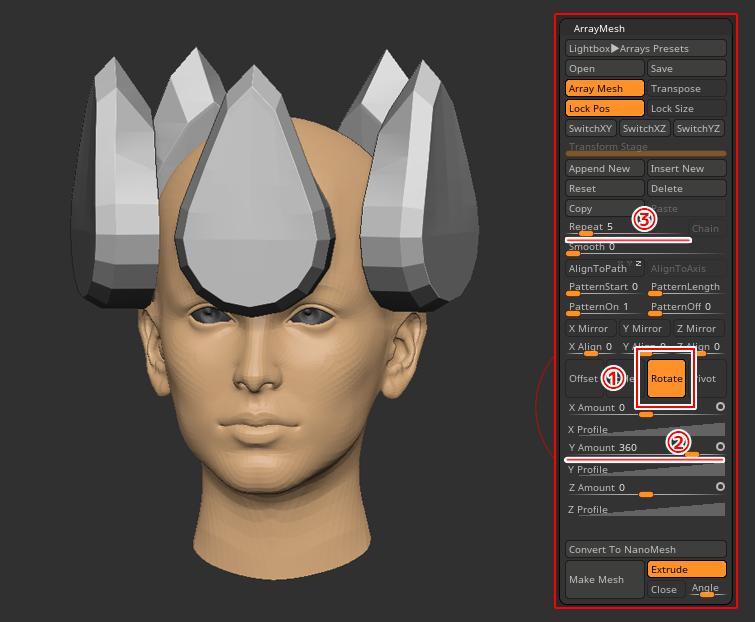Turn on X Mirror
Image resolution: width=755 pixels, height=622 pixels.
(588, 328)
